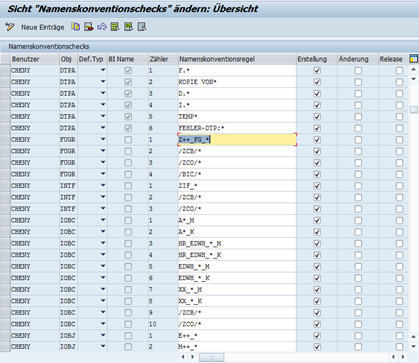This screenshot has height=363, width=419.
Task: Click the rule field containing TEMP*
Action: 237,117
